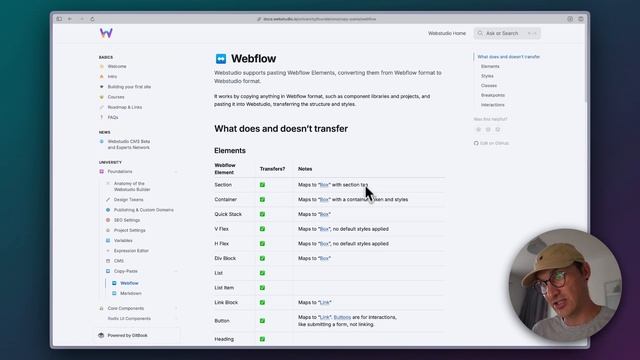Click the icon next to Courses

coord(102,97)
